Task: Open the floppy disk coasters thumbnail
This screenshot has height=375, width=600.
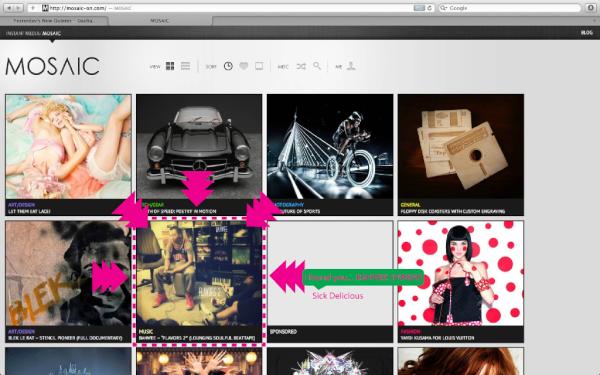Action: click(461, 147)
